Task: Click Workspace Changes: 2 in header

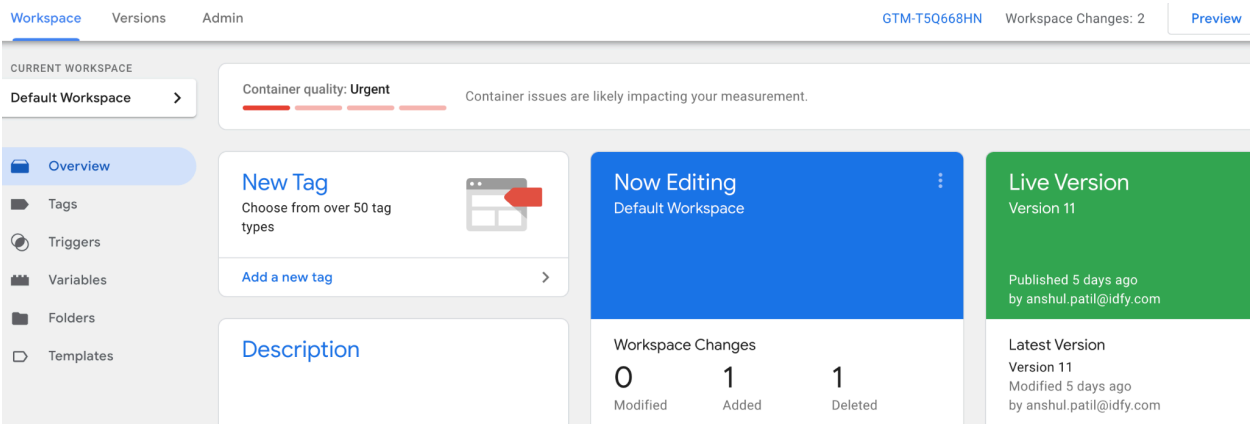Action: [x=1075, y=19]
